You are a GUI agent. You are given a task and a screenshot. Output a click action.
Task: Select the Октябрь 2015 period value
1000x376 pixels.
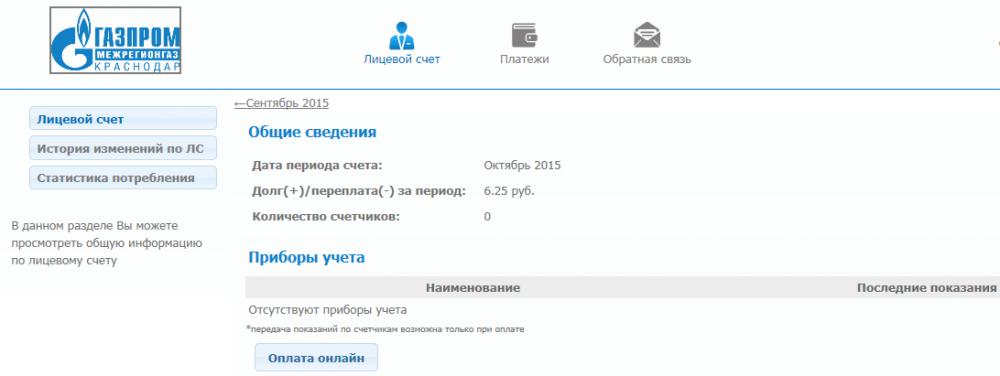click(x=522, y=166)
